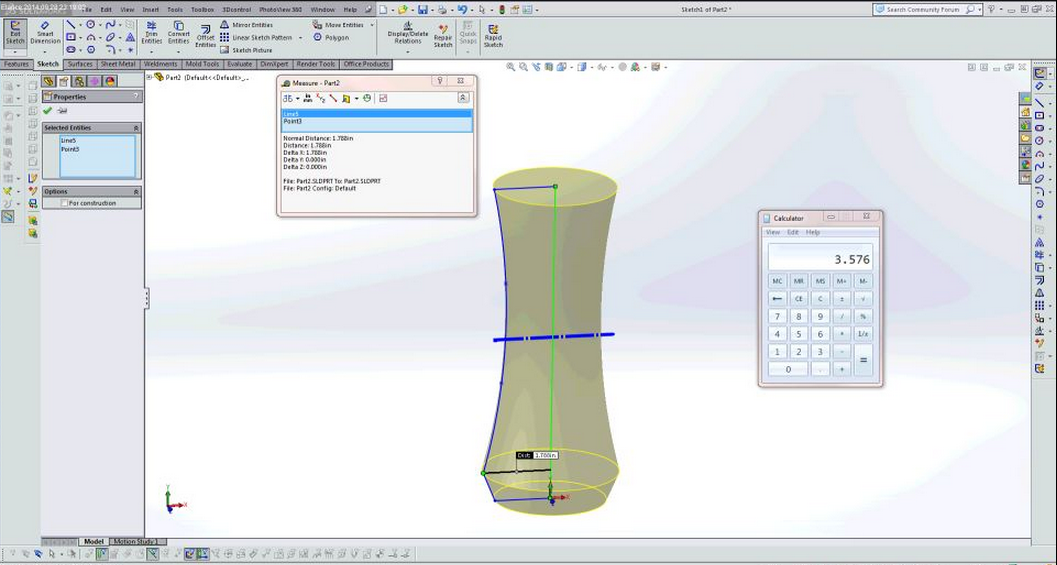The width and height of the screenshot is (1057, 565).
Task: Collapse the Selected Entities section
Action: pos(136,128)
